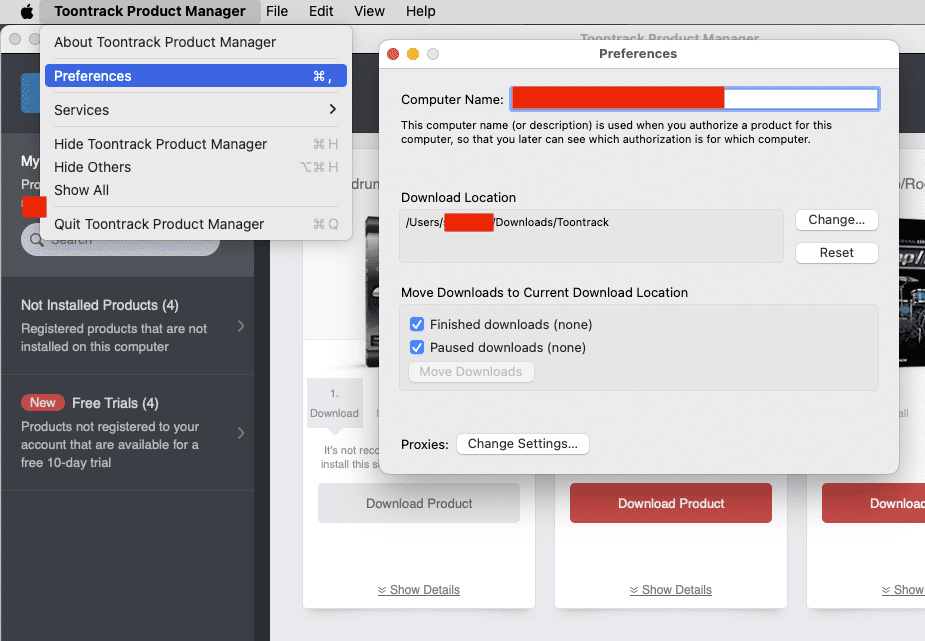The height and width of the screenshot is (641, 925).
Task: Click the New badge beside Free Trials
Action: point(43,403)
